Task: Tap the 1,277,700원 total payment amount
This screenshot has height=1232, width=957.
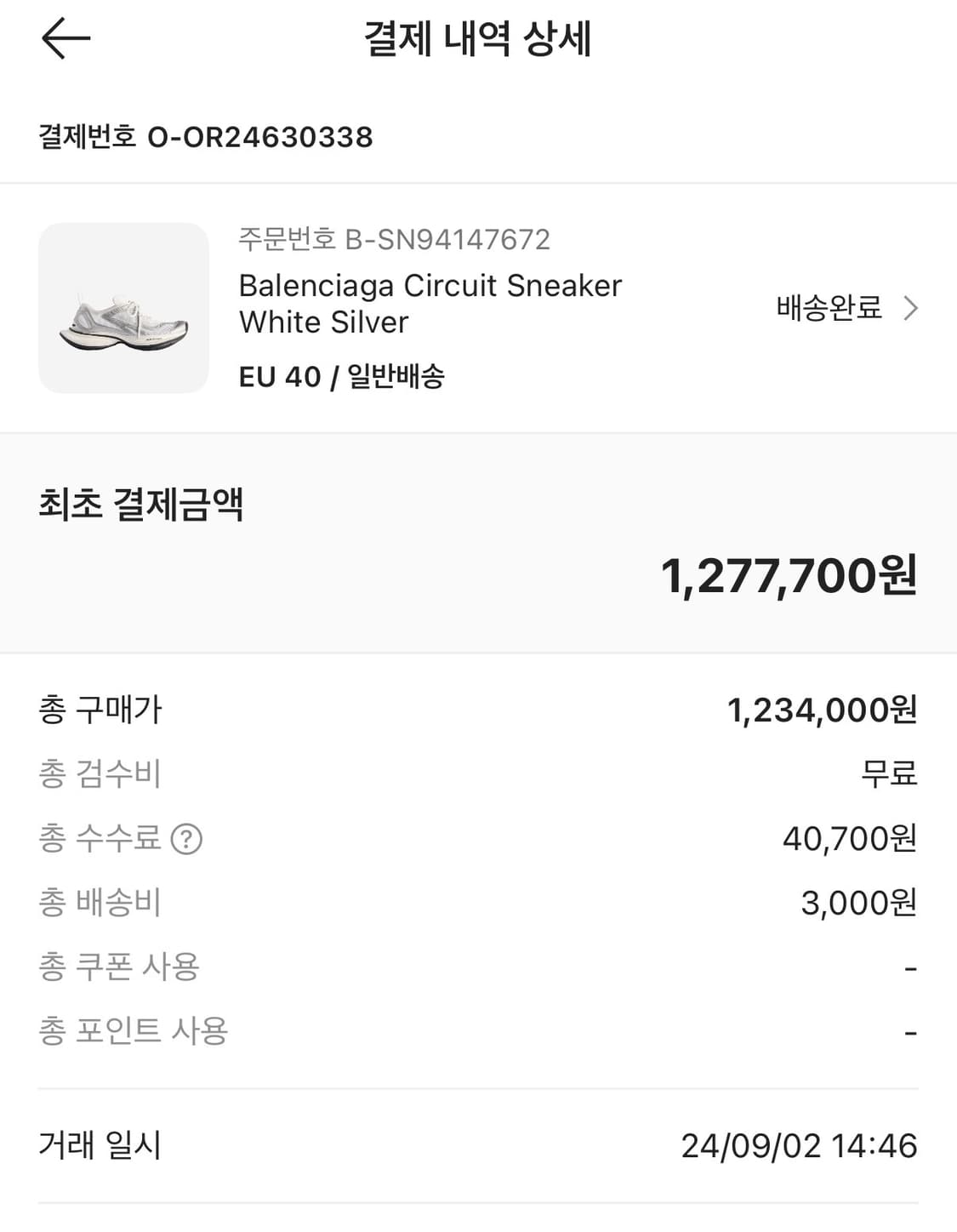Action: (789, 576)
